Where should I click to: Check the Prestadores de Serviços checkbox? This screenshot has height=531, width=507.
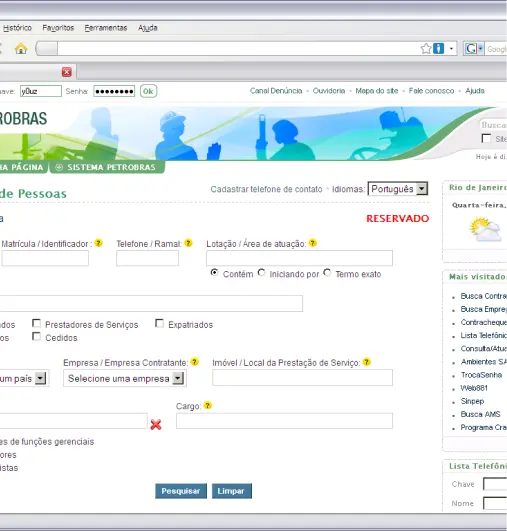[x=36, y=323]
